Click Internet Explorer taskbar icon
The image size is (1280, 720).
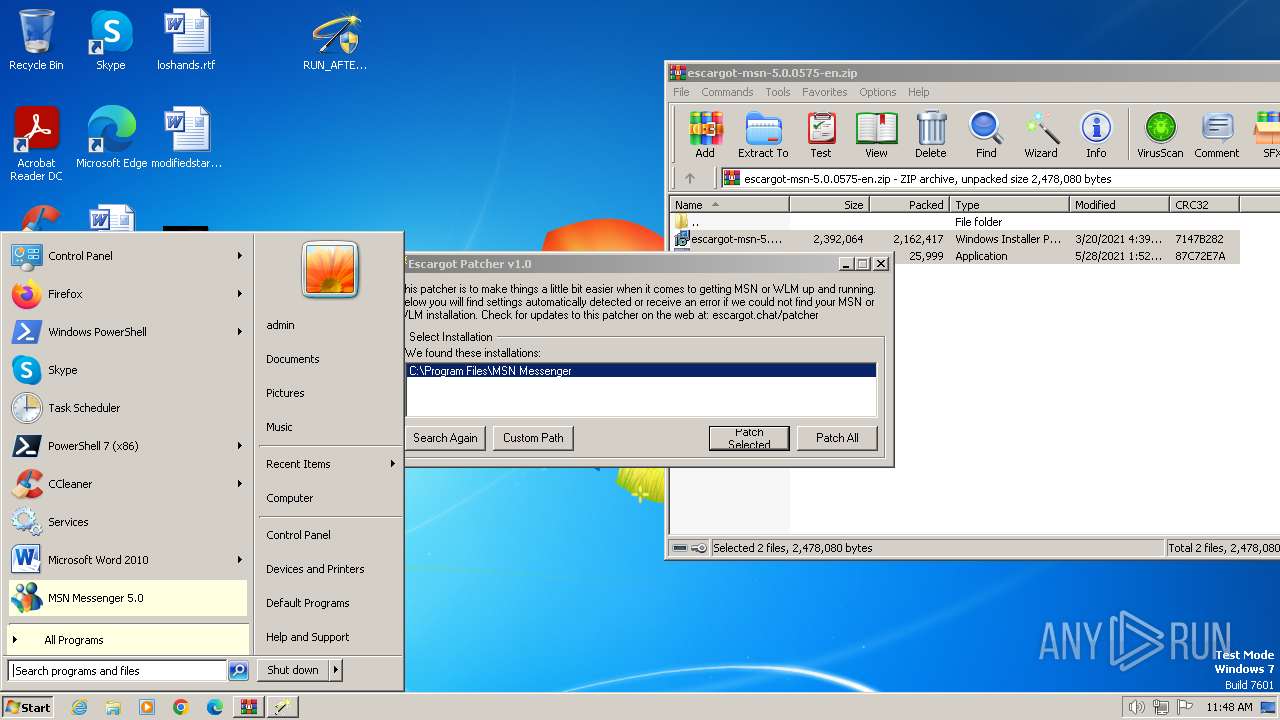point(79,707)
